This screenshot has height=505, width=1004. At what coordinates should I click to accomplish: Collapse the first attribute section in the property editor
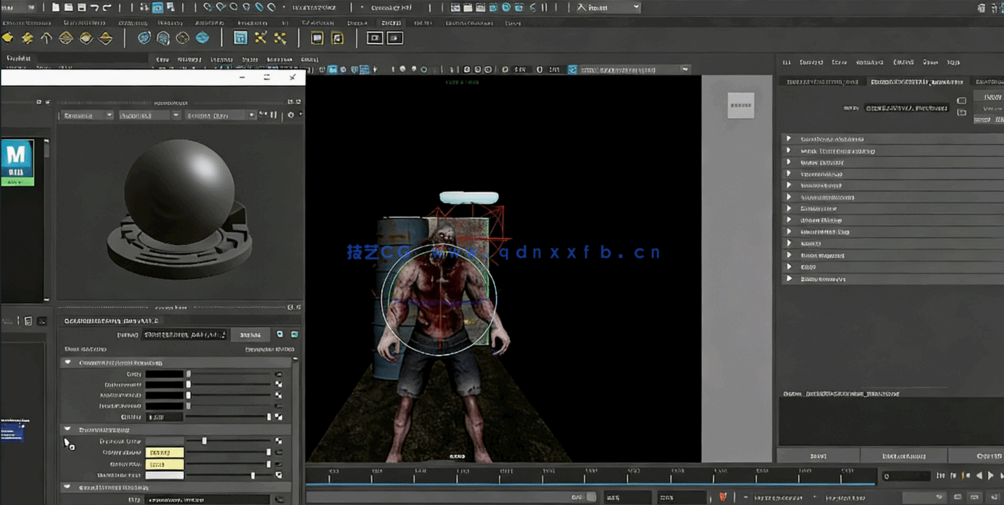68,363
